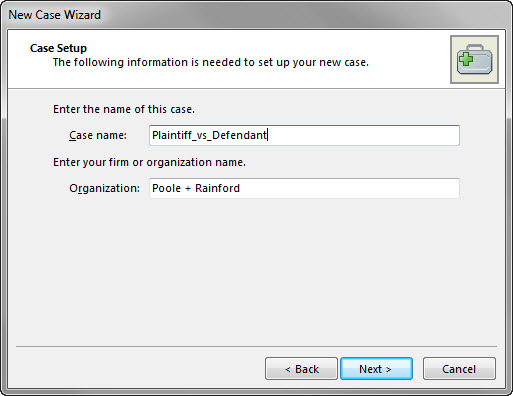The width and height of the screenshot is (513, 396).
Task: Place cursor on the word Defendant in case name
Action: coord(239,135)
